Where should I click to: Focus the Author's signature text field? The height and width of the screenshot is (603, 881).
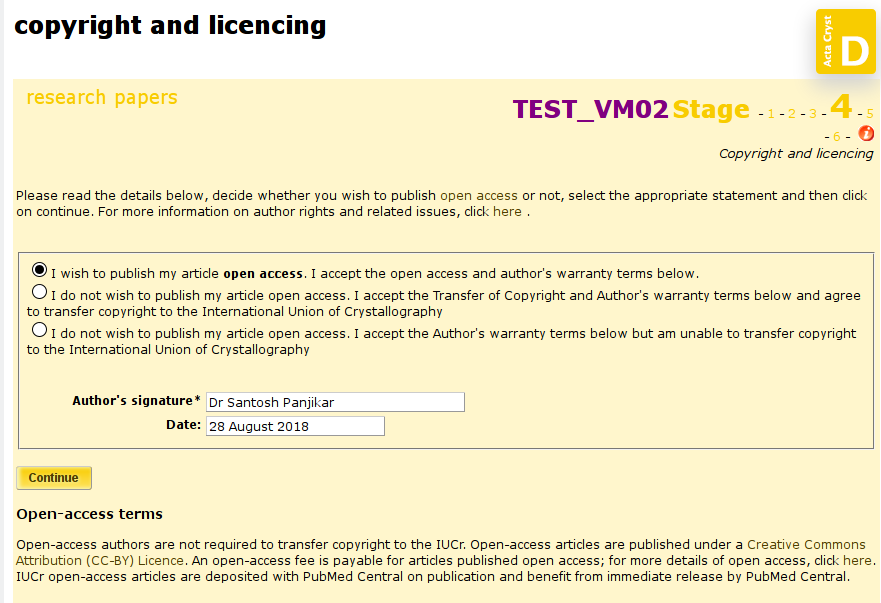(x=335, y=402)
